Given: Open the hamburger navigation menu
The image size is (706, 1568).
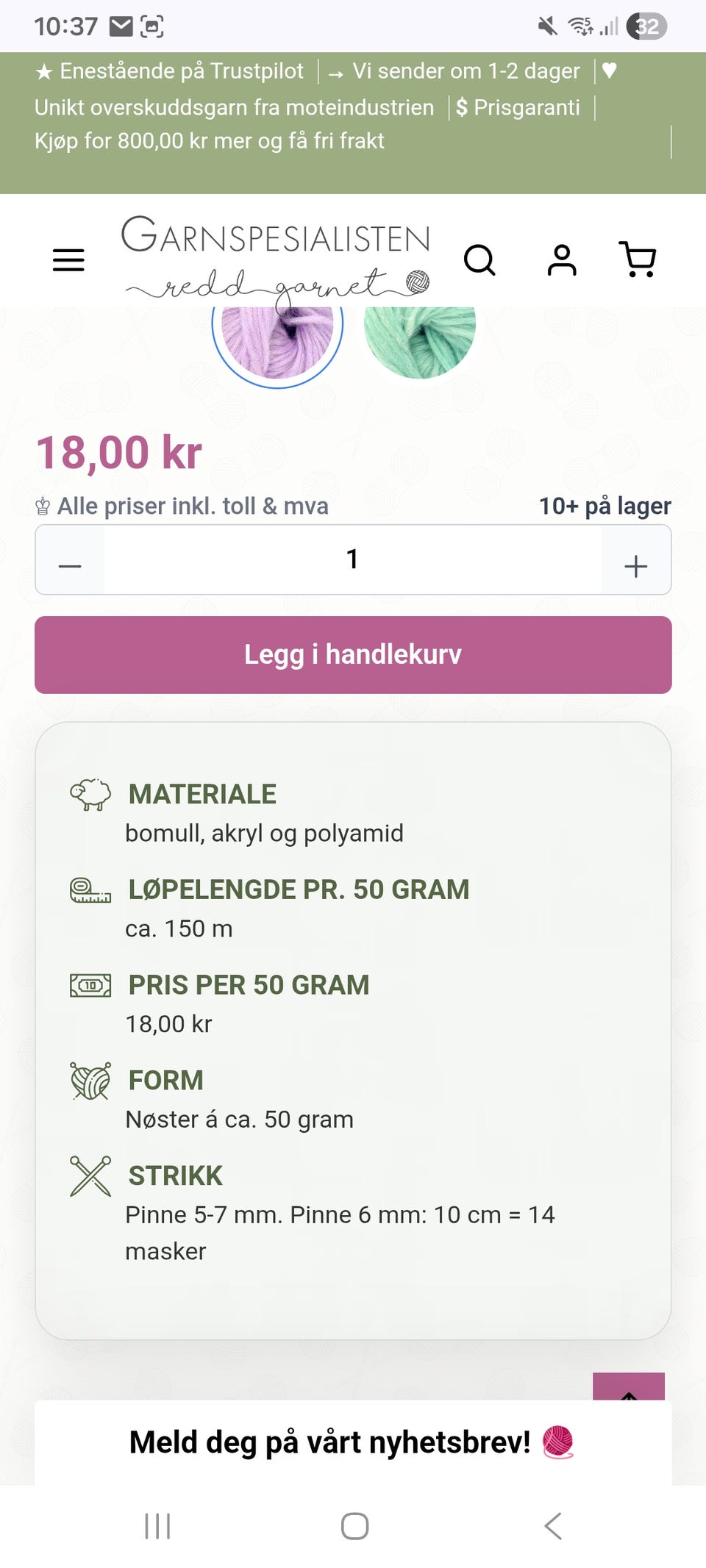Looking at the screenshot, I should 68,259.
